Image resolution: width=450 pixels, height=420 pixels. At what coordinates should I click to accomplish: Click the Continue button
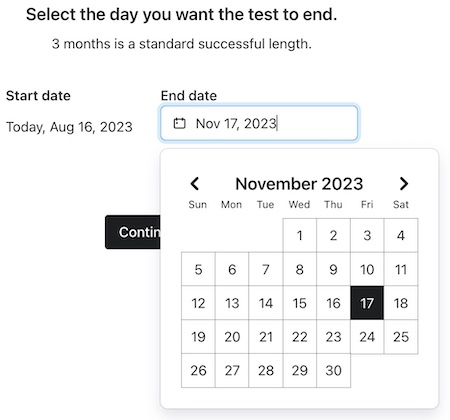coord(133,232)
